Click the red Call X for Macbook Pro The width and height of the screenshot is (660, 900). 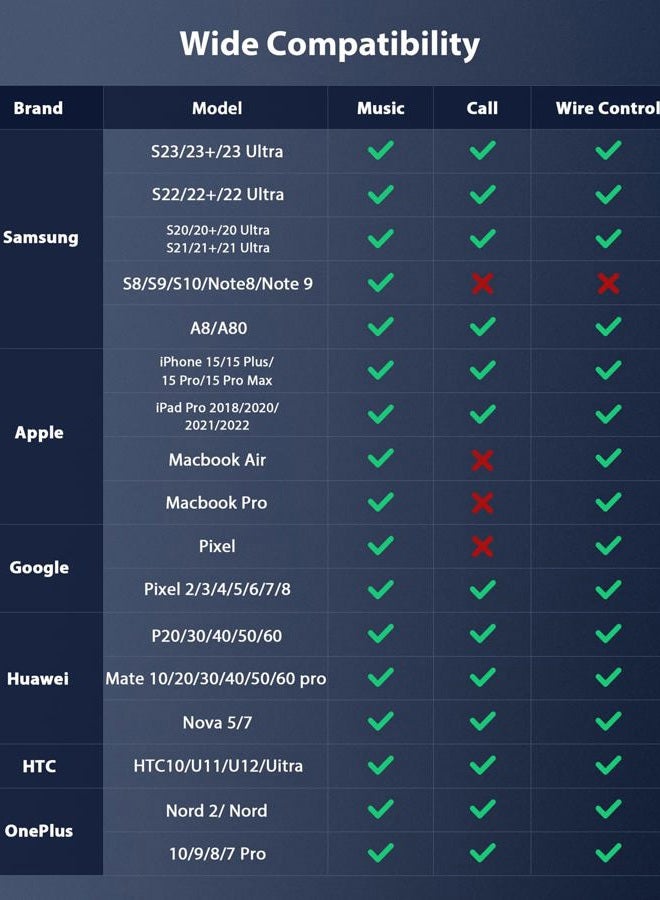click(x=483, y=503)
